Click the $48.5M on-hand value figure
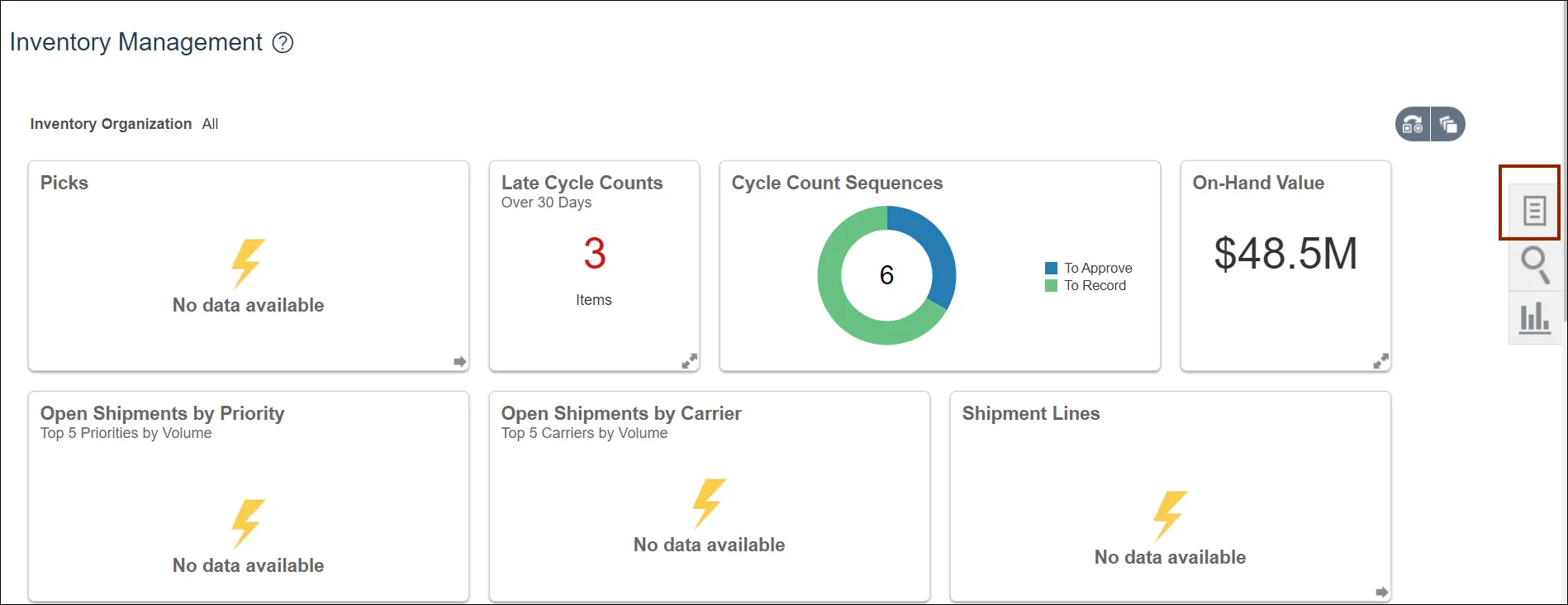This screenshot has height=605, width=1568. (x=1285, y=254)
